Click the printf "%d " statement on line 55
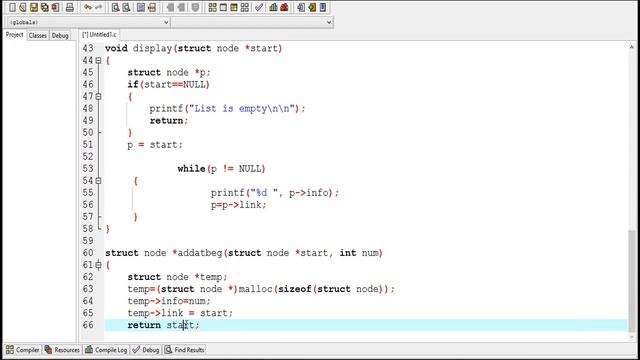The image size is (640, 360). (275, 193)
